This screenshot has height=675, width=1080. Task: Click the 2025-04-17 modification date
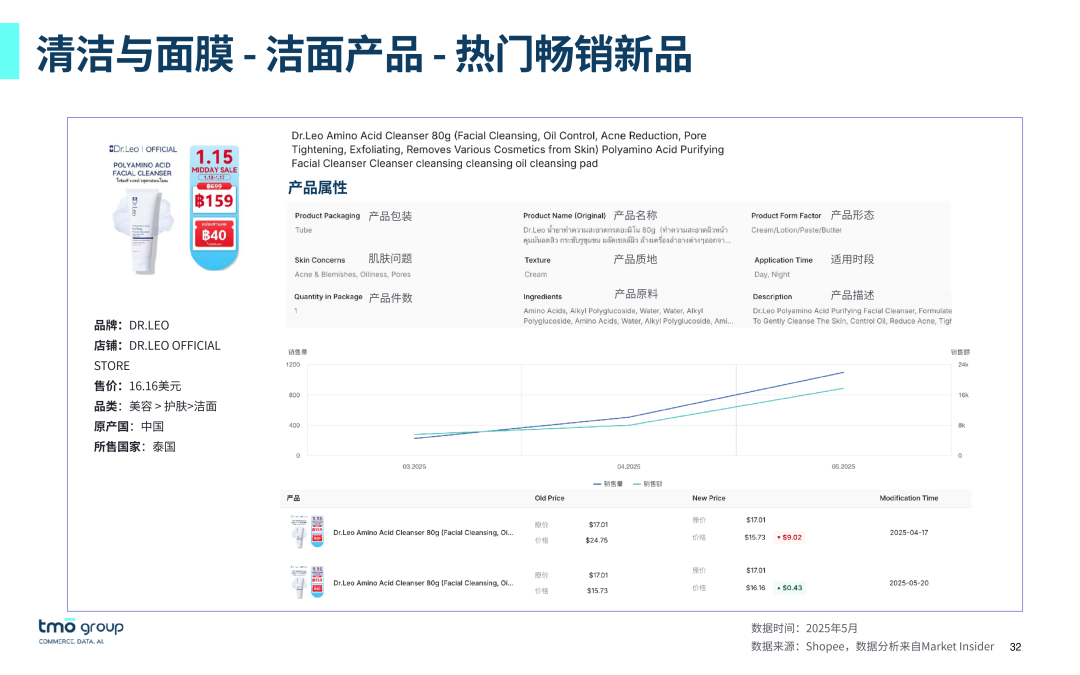coord(908,532)
